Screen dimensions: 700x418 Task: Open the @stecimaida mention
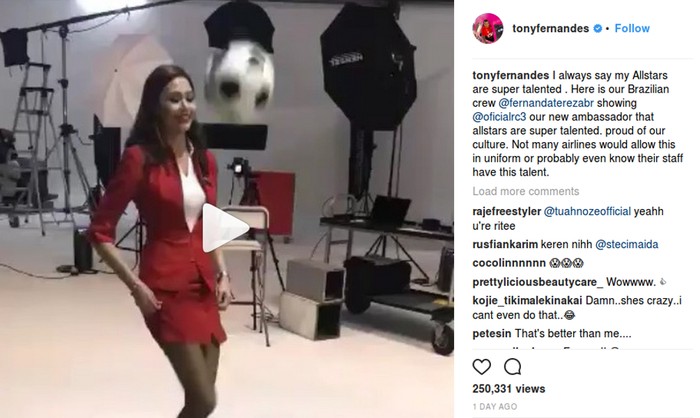tap(626, 244)
